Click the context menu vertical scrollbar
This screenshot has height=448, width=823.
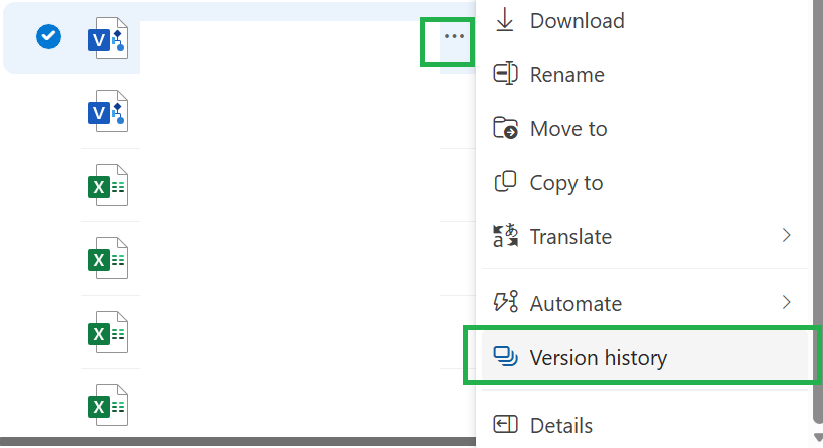(x=818, y=210)
